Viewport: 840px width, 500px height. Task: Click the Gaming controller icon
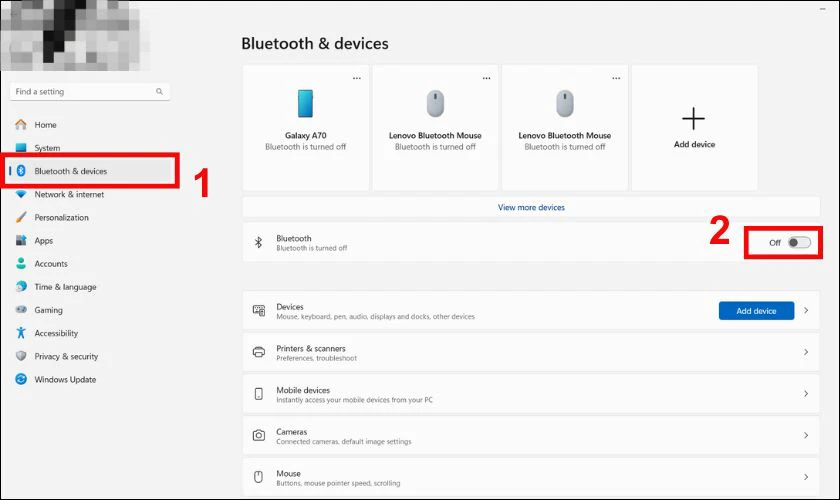tap(21, 309)
